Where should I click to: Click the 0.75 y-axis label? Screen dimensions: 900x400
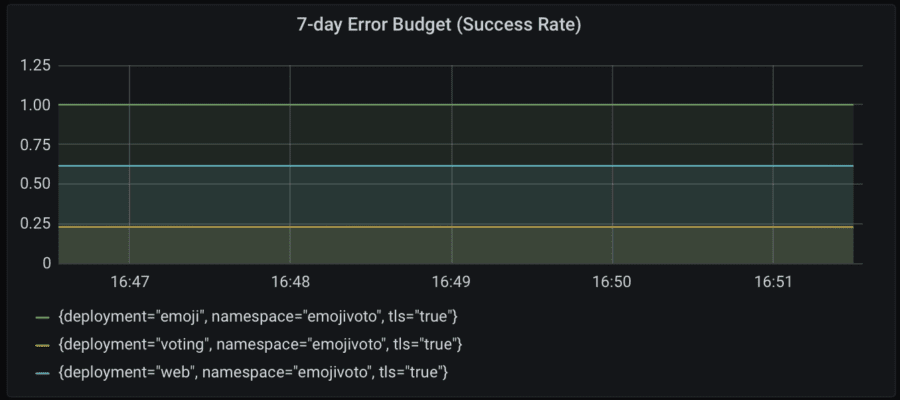36,145
